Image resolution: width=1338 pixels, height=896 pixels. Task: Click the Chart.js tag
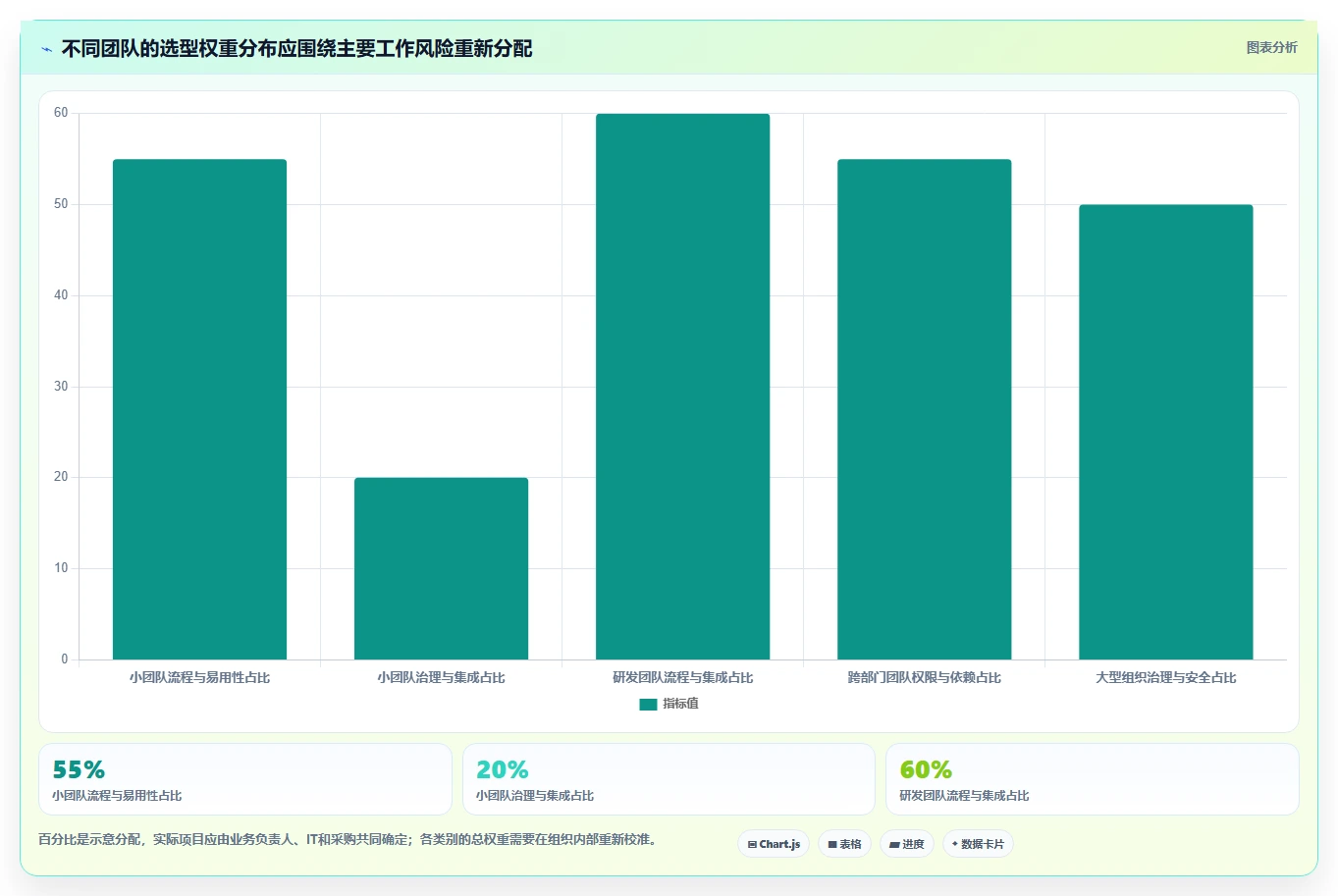click(x=774, y=844)
